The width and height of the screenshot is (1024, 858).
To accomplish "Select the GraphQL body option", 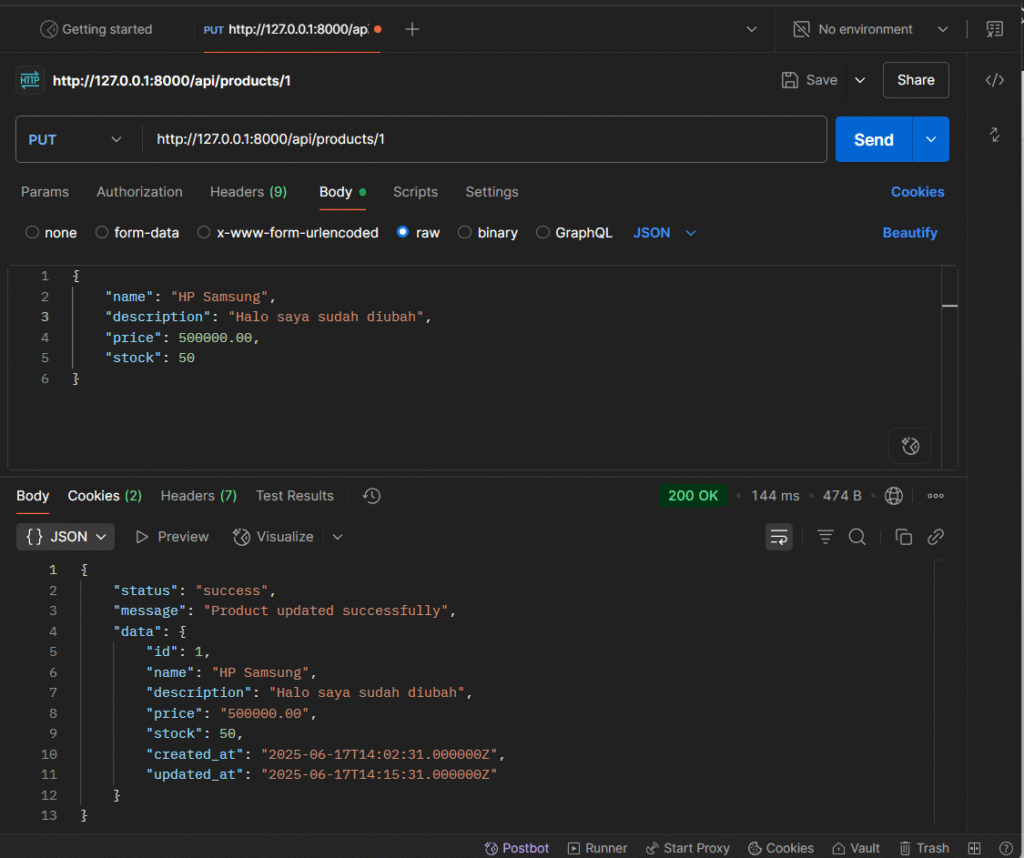I will coord(574,233).
